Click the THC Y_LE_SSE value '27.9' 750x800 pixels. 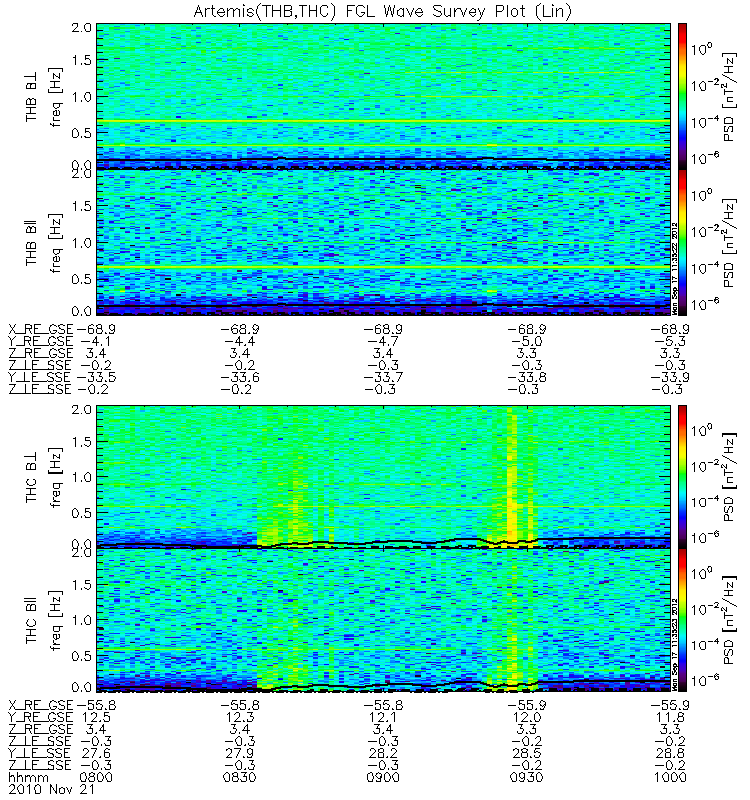(x=240, y=753)
